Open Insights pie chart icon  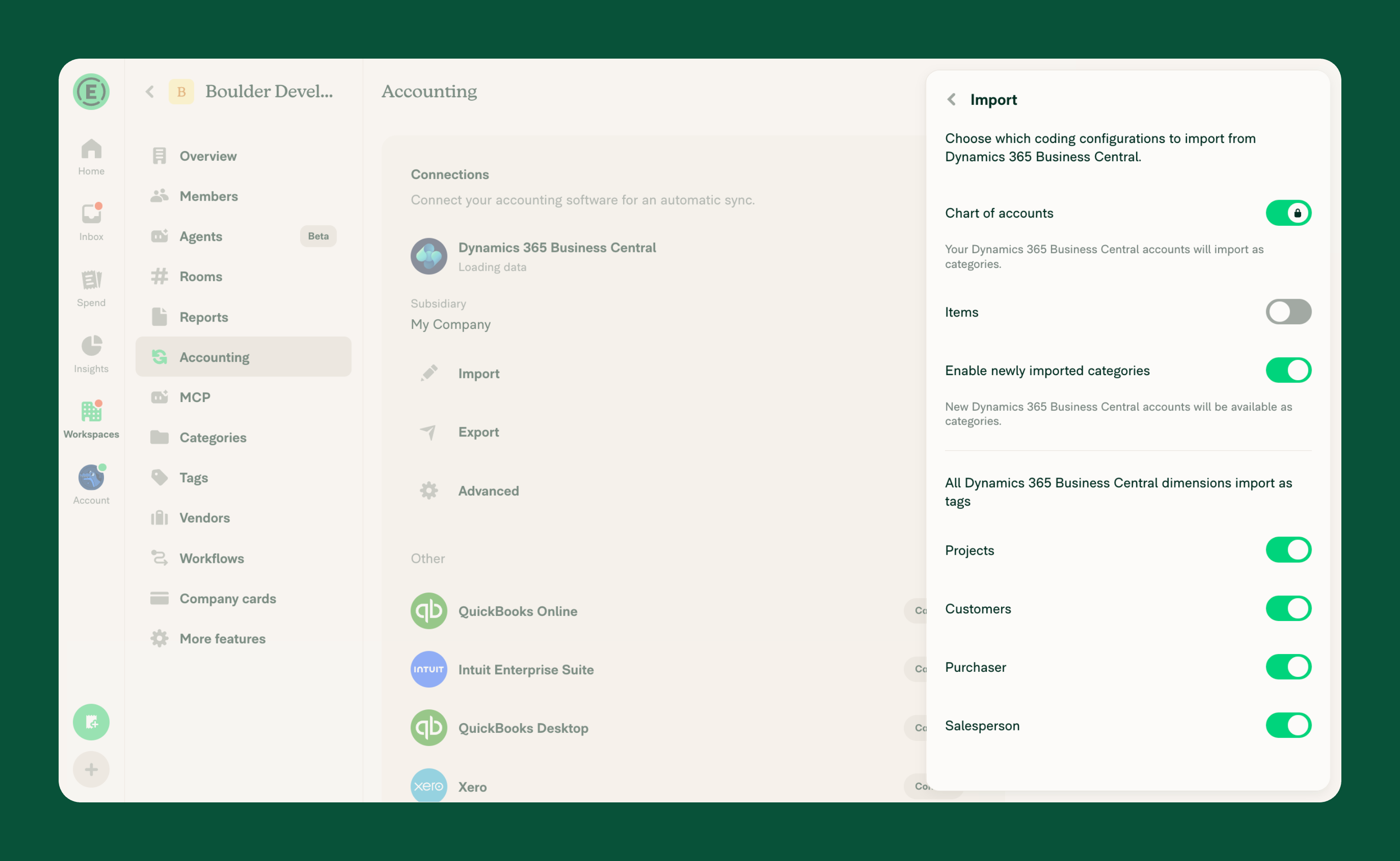coord(91,346)
